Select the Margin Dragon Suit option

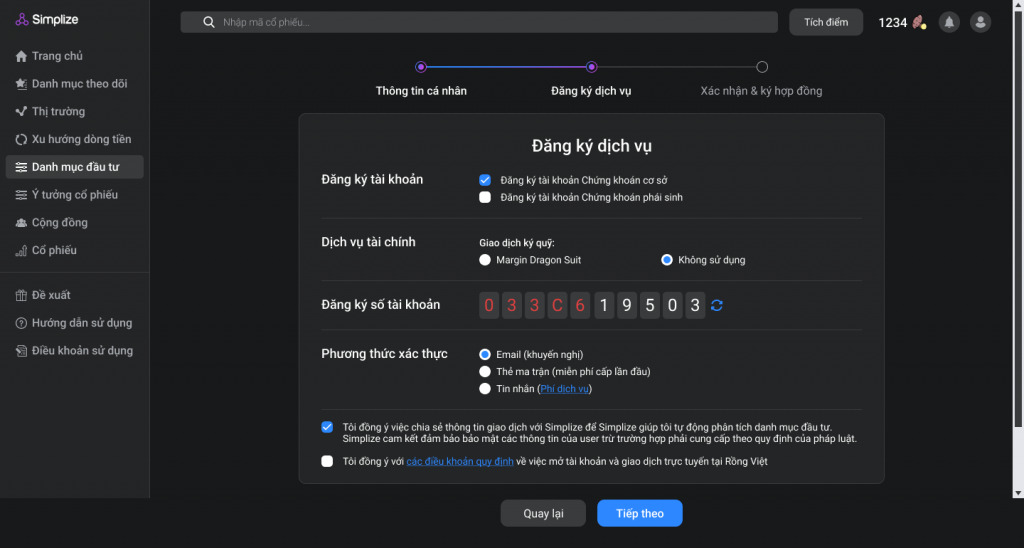486,260
